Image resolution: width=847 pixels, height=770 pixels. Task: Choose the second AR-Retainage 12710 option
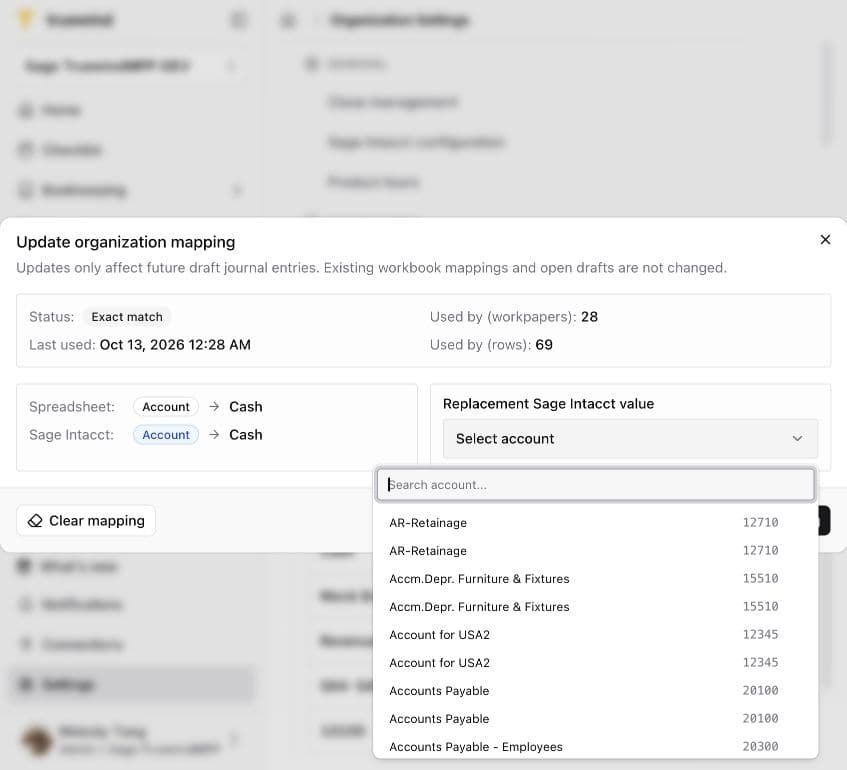[x=595, y=551]
